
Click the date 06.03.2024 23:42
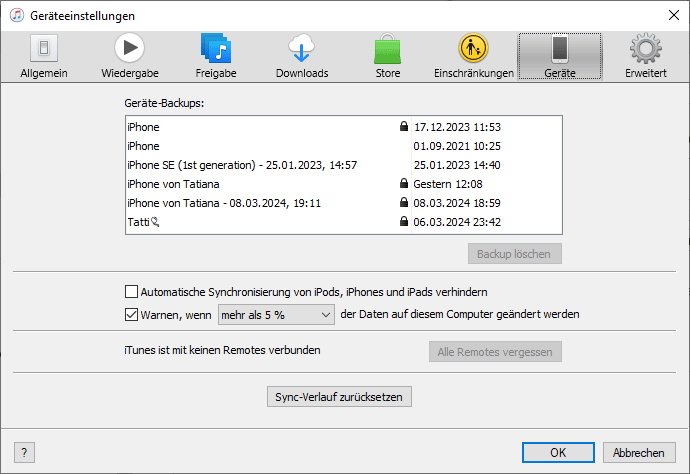[457, 222]
